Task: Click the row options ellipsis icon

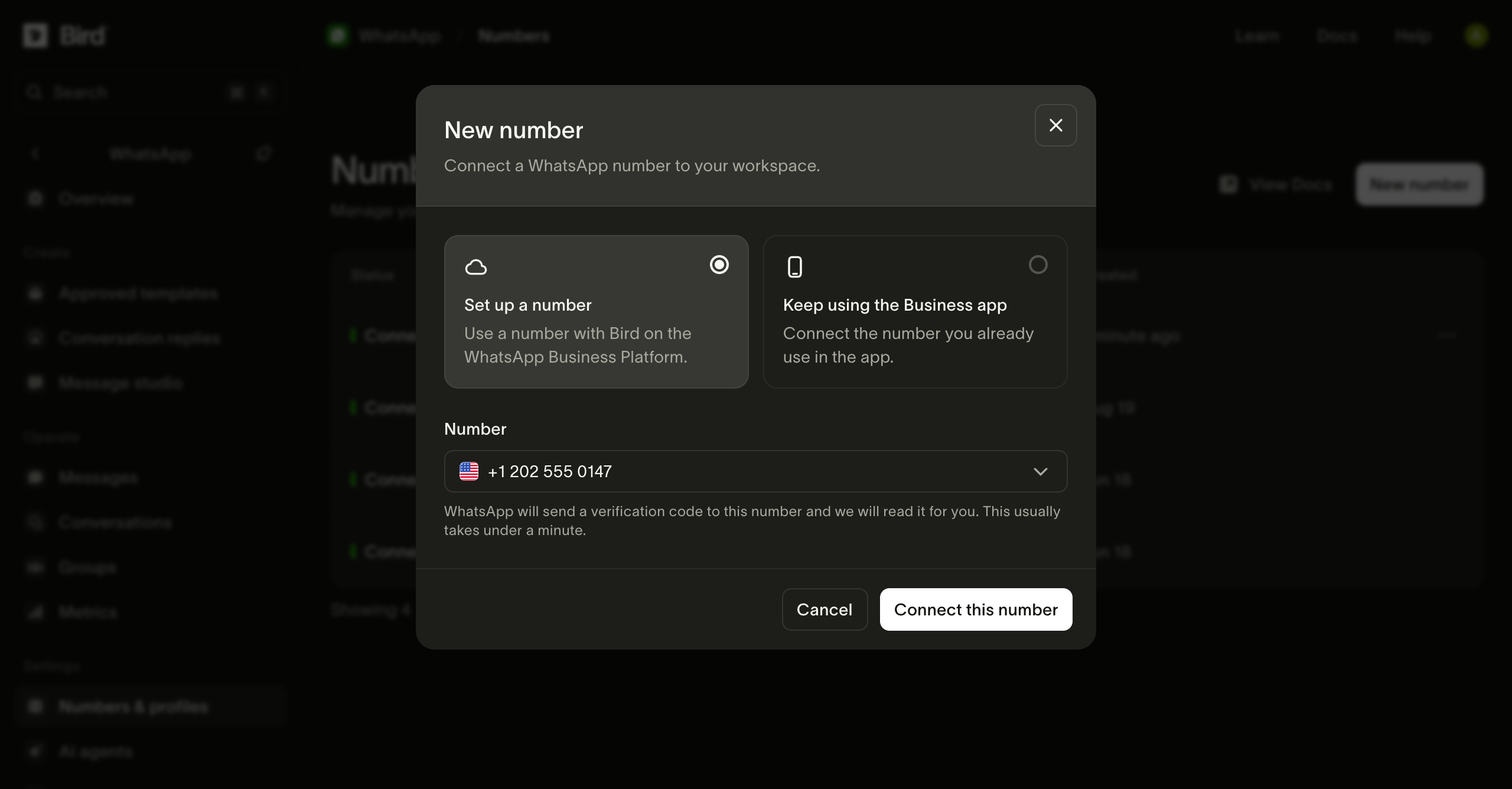Action: [x=1447, y=335]
